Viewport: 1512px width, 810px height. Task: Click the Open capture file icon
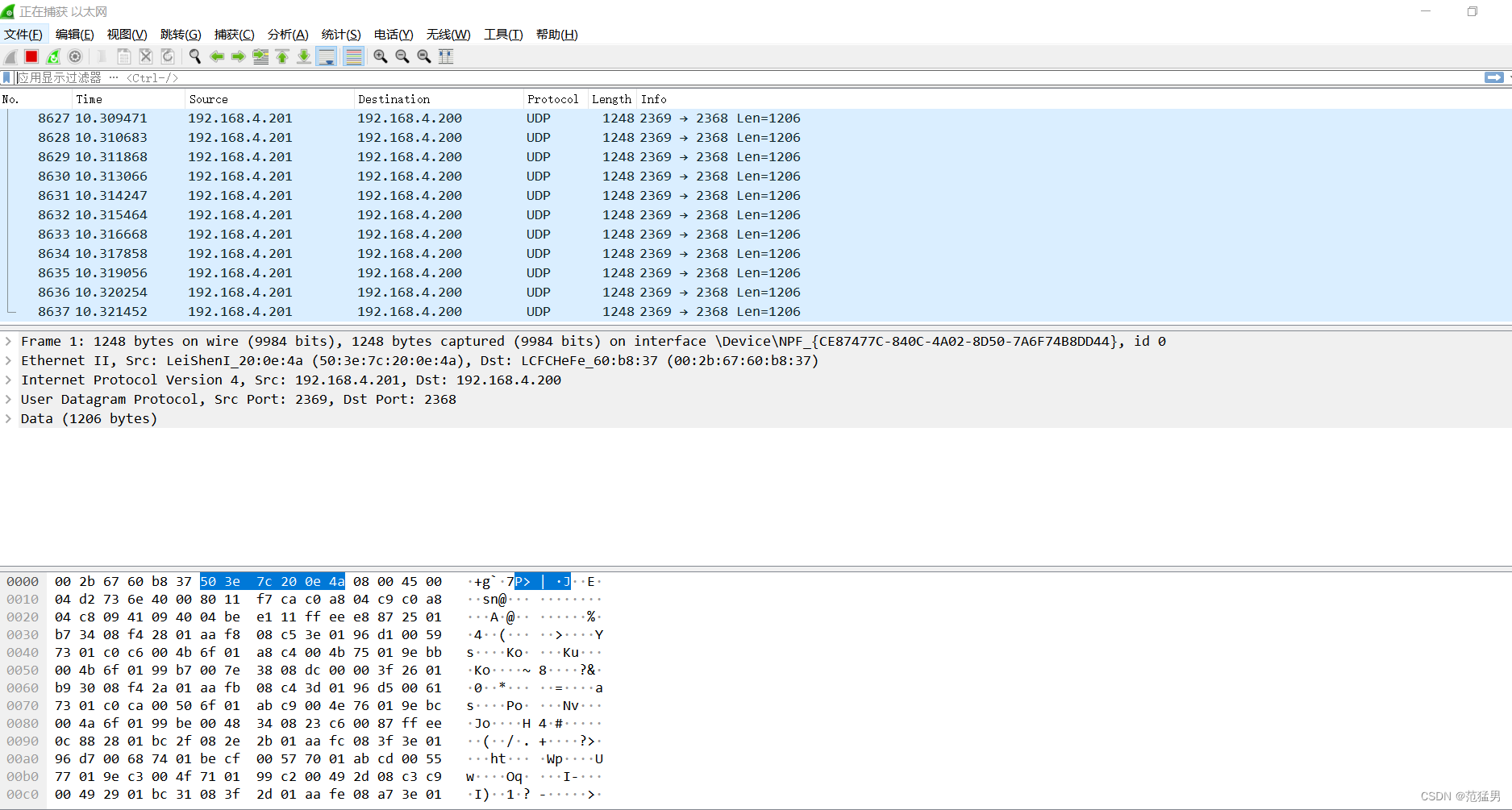coord(102,56)
